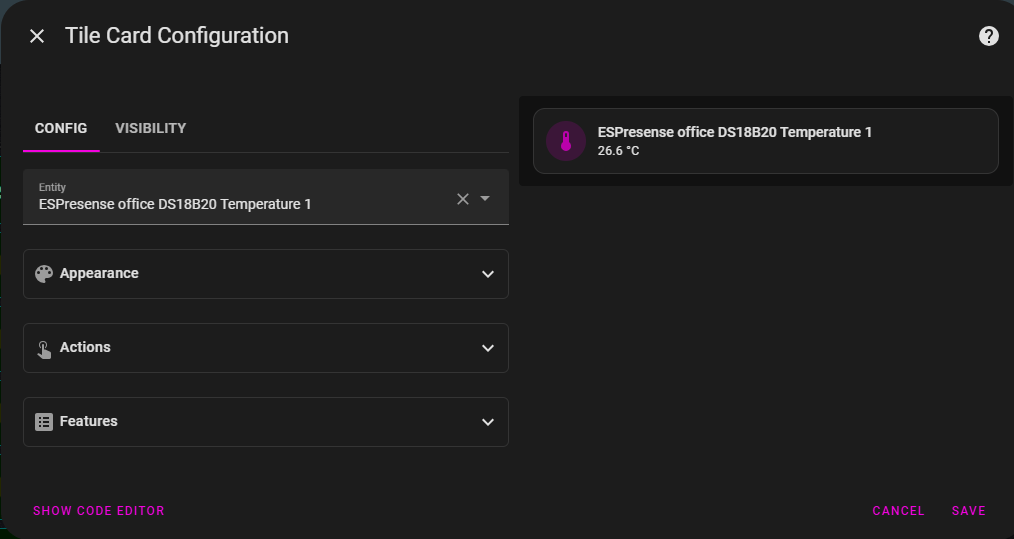Click the 26.6 °C reading in preview

tap(618, 151)
